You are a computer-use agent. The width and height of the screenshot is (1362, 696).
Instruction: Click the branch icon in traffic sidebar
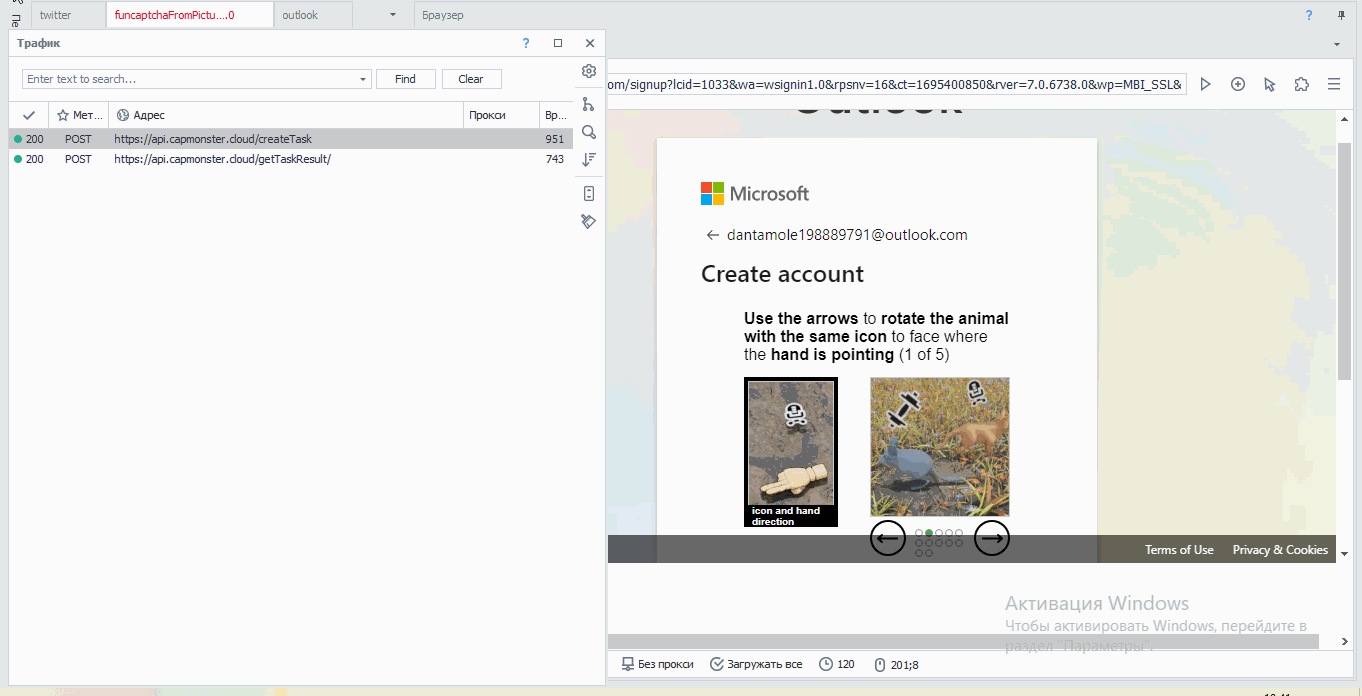(x=589, y=104)
